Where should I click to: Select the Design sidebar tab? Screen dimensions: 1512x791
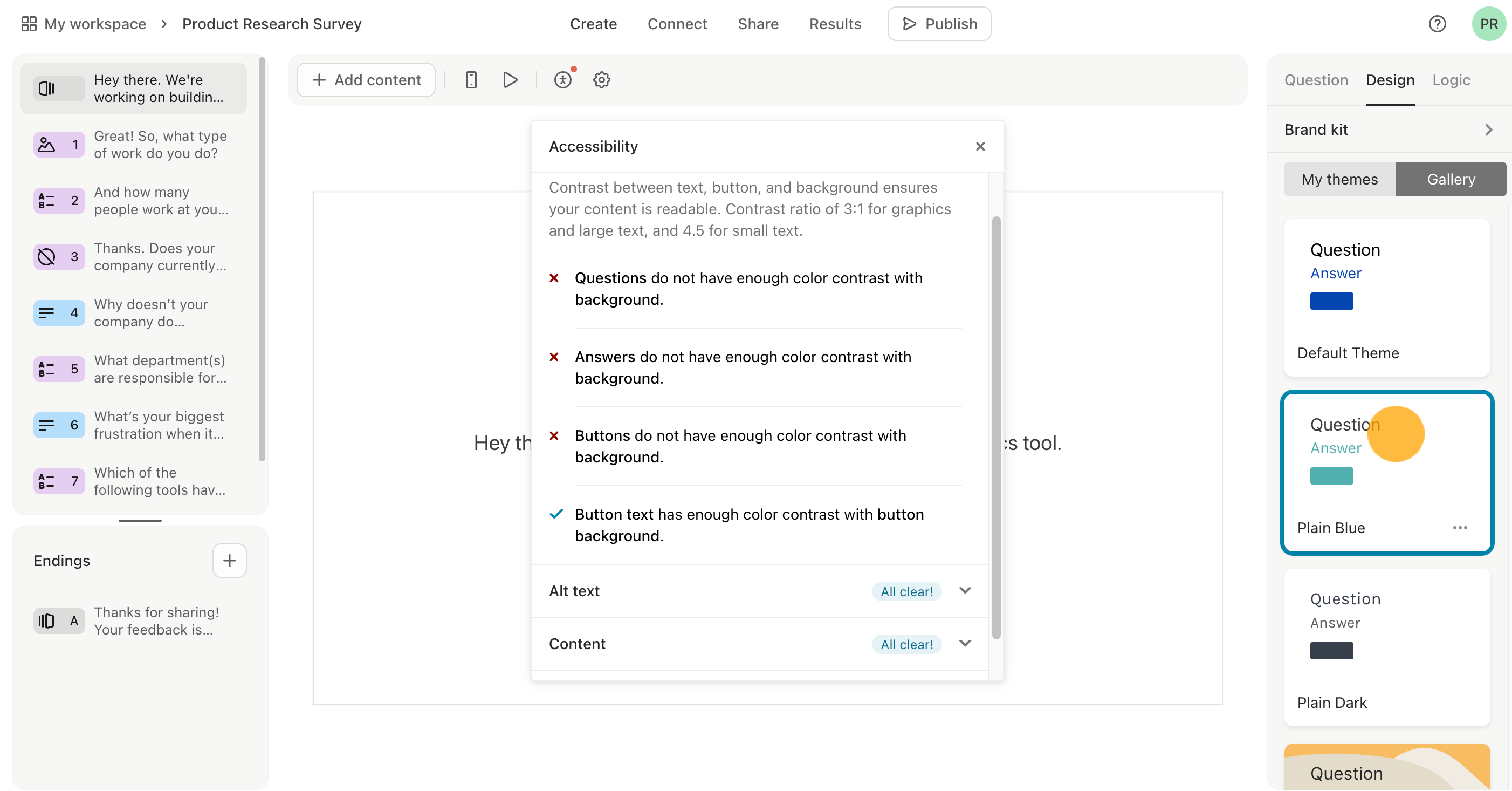point(1390,80)
